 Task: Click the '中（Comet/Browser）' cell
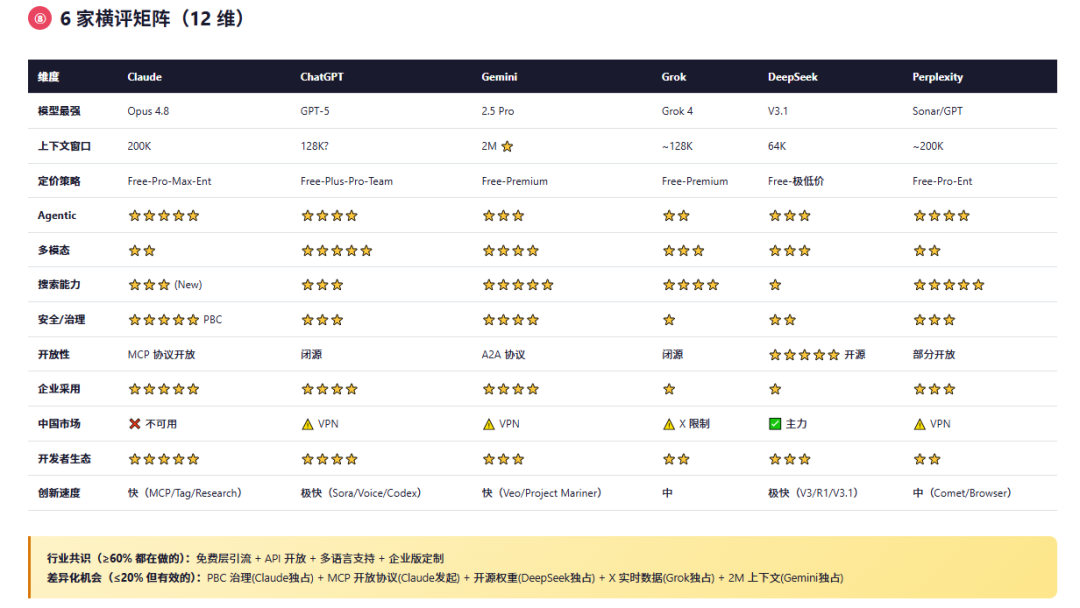962,493
